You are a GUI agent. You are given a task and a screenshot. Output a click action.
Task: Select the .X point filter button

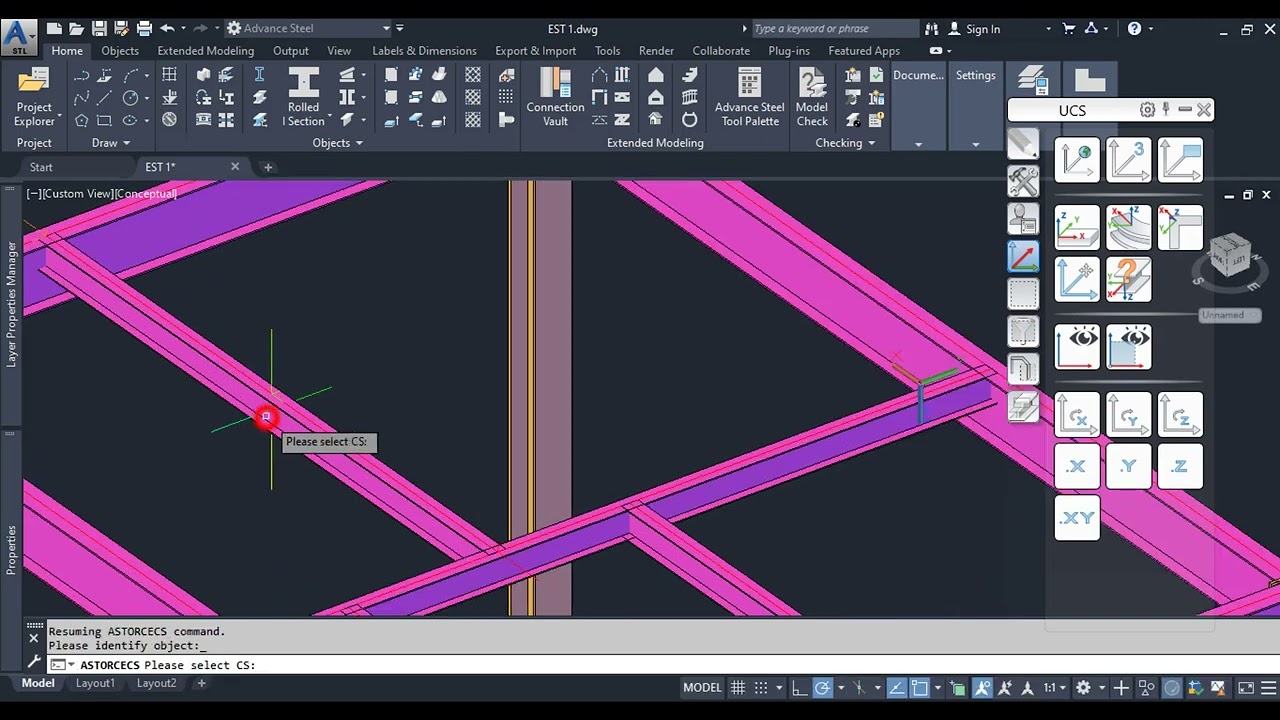(x=1077, y=467)
